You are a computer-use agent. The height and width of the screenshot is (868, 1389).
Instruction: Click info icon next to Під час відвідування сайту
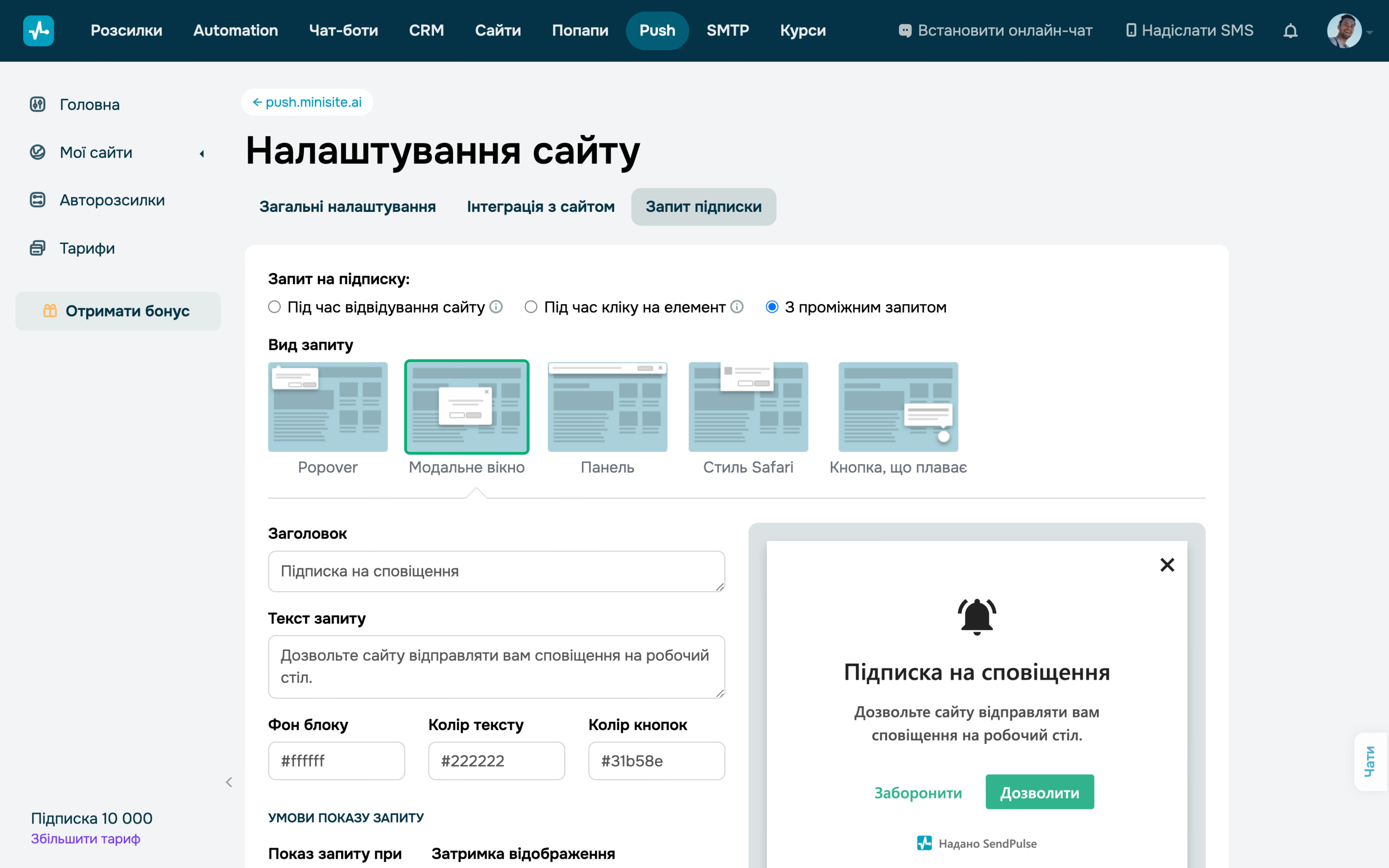tap(496, 307)
